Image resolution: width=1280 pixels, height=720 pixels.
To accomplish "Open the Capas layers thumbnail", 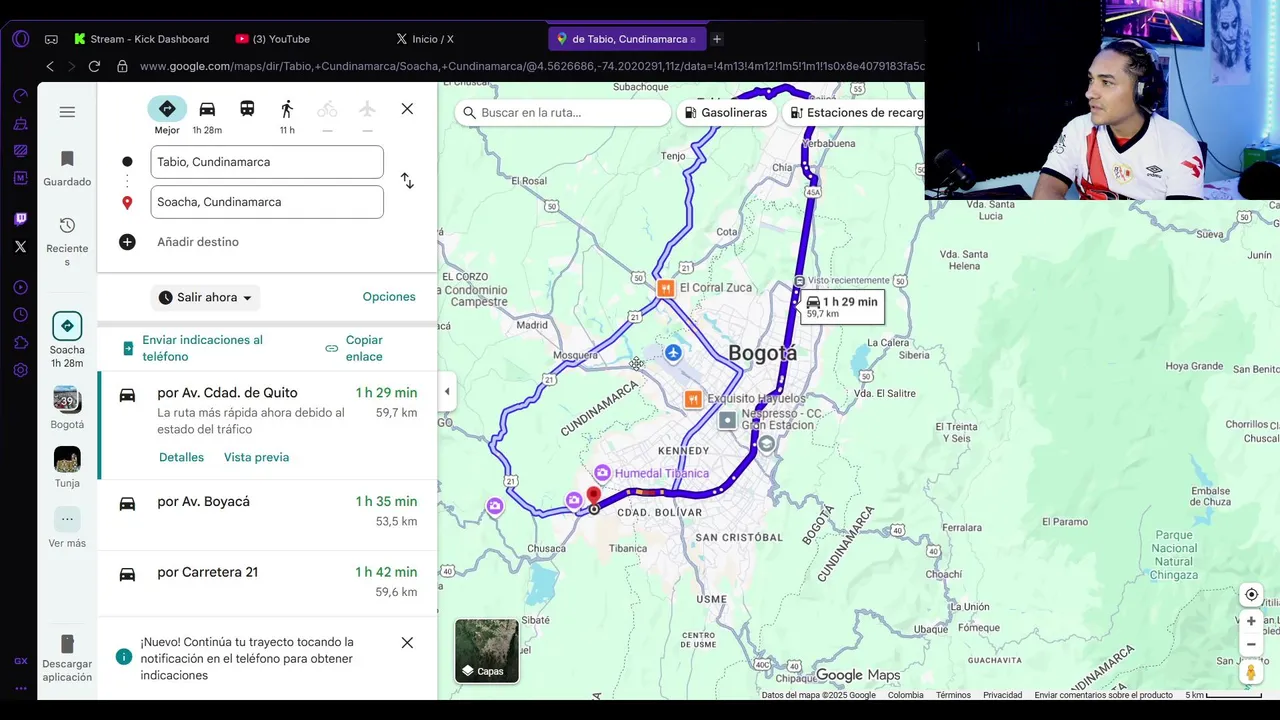I will click(487, 651).
